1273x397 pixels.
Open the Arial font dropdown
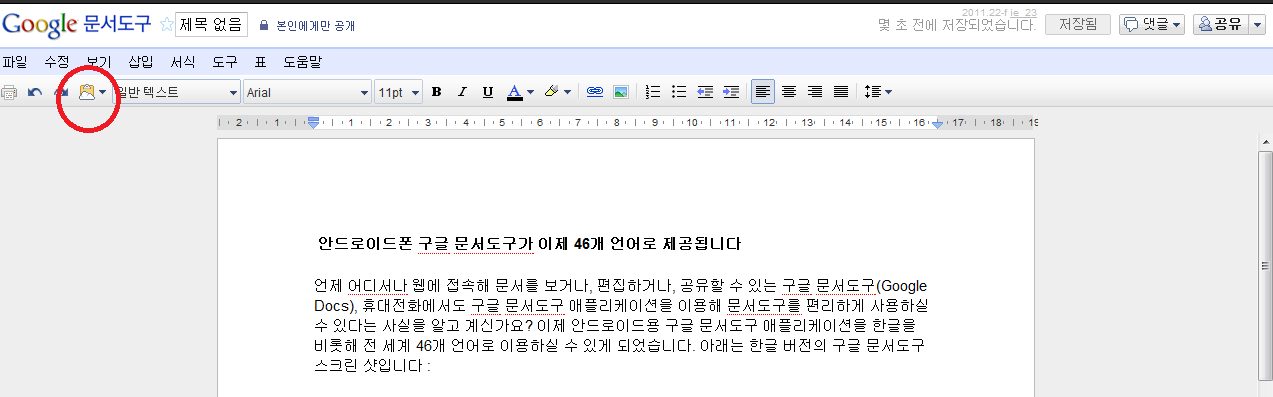tap(307, 92)
